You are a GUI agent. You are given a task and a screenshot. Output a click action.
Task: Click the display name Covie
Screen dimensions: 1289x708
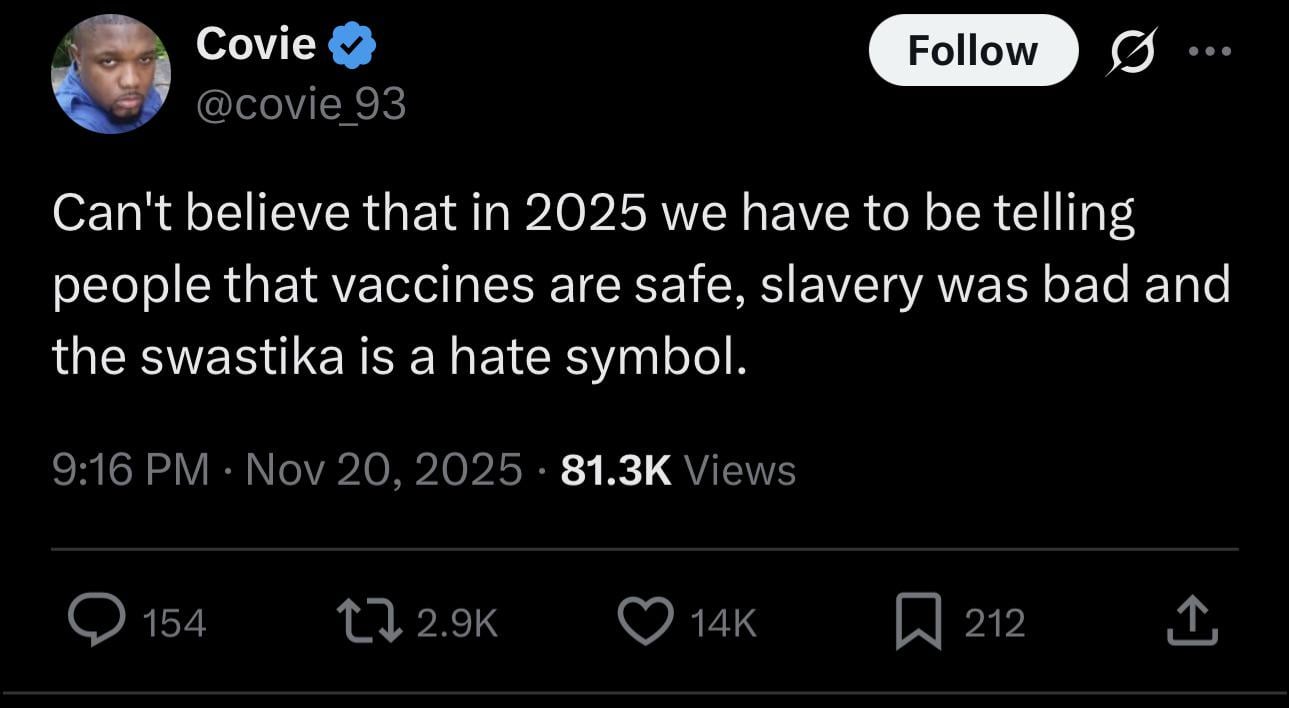(x=256, y=43)
